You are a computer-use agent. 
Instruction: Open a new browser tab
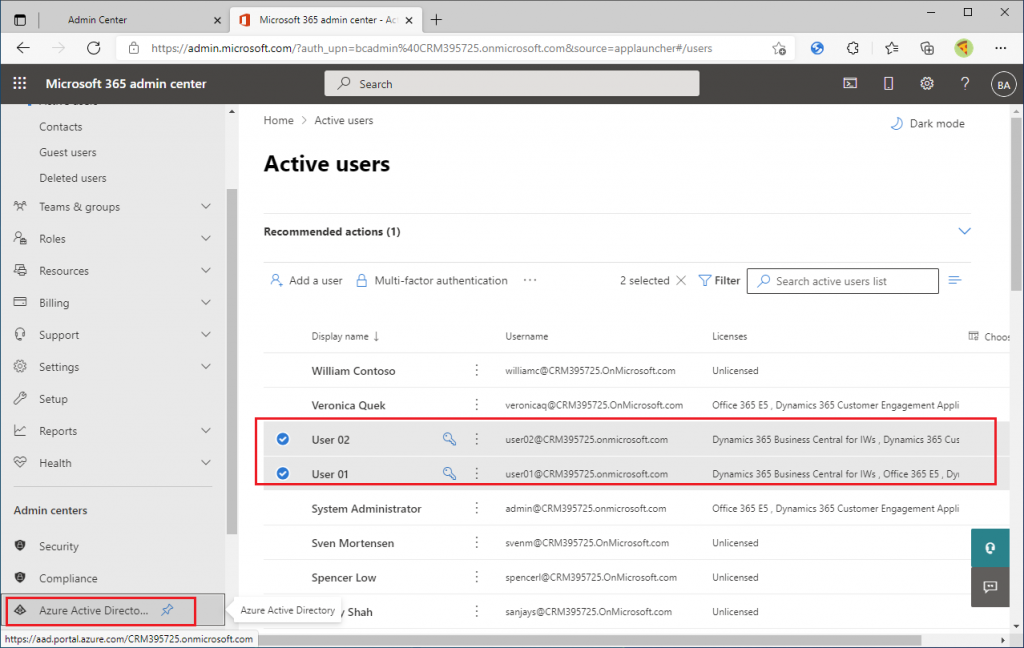pyautogui.click(x=436, y=20)
